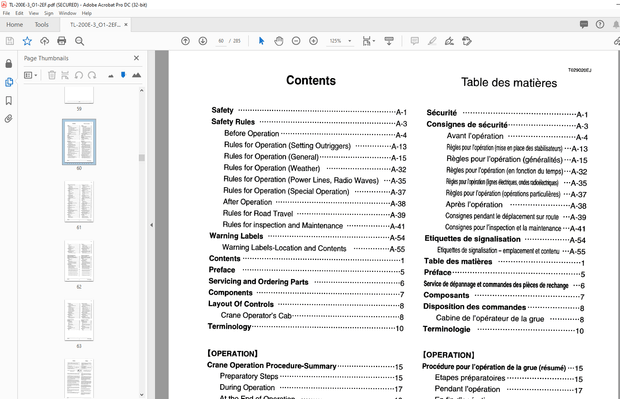This screenshot has width=620, height=399.
Task: Add document to starred with star icon
Action: pos(27,41)
